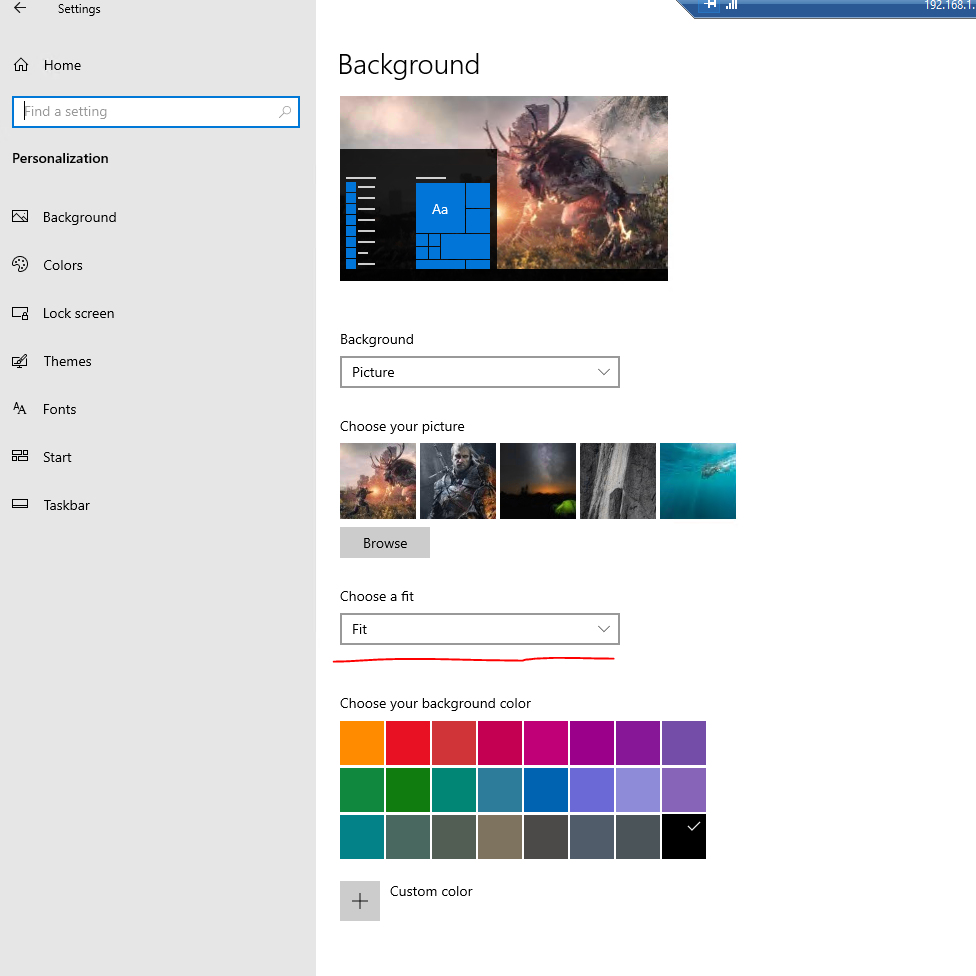
Task: Select the deer monster fight picture thumbnail
Action: (x=378, y=481)
